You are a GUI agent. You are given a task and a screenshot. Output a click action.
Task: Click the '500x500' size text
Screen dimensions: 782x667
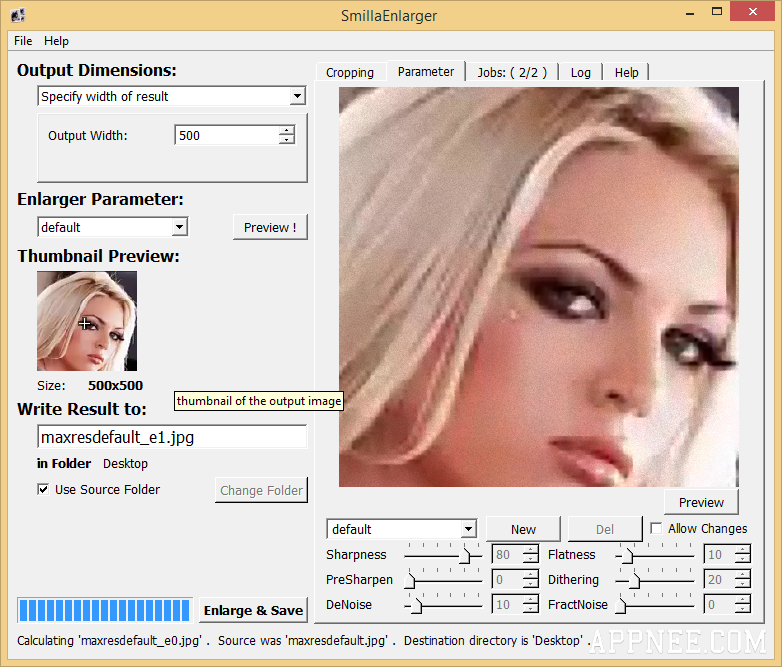(x=115, y=385)
